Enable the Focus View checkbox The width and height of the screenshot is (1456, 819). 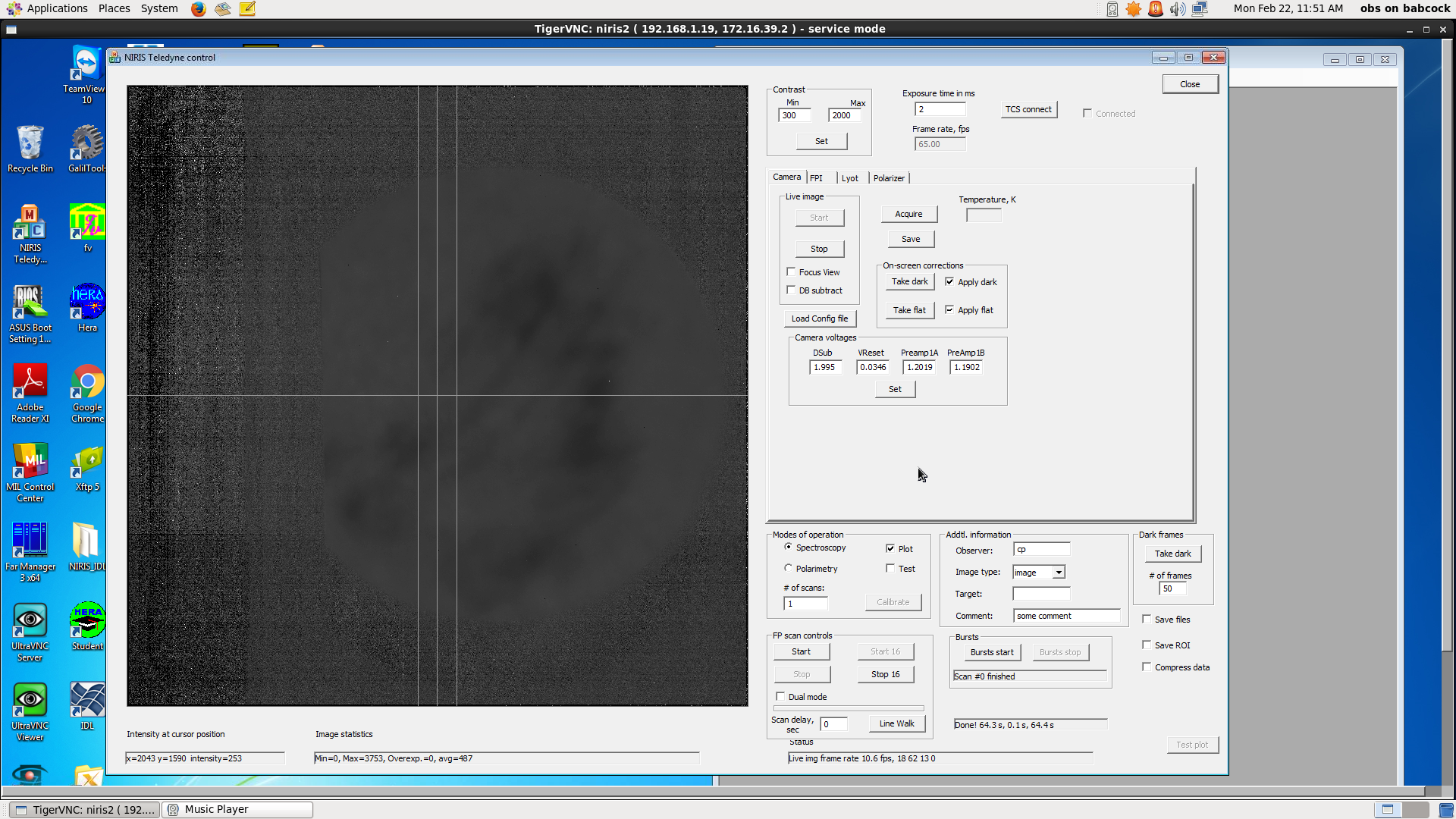click(x=791, y=271)
